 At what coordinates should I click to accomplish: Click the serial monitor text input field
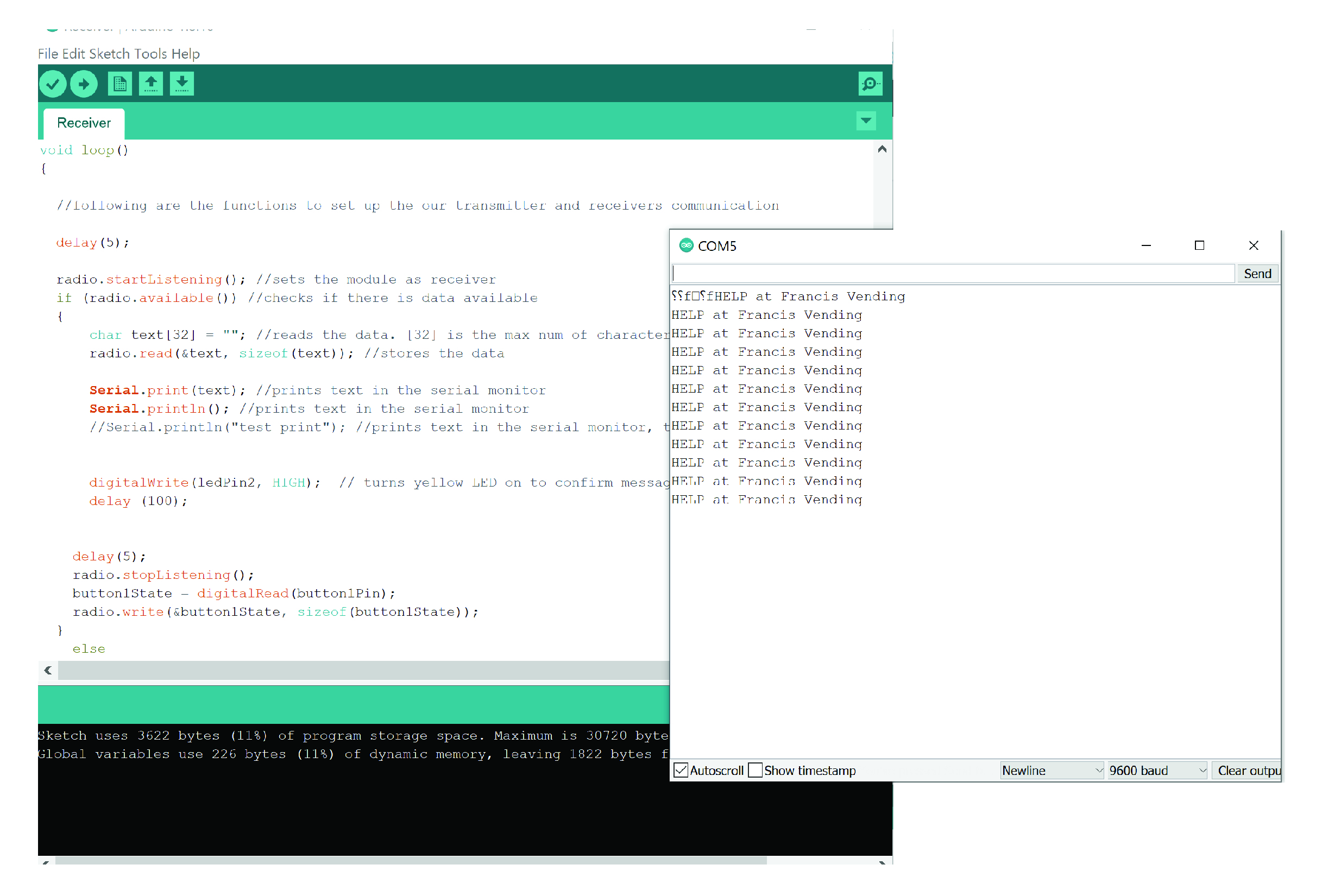(x=953, y=274)
